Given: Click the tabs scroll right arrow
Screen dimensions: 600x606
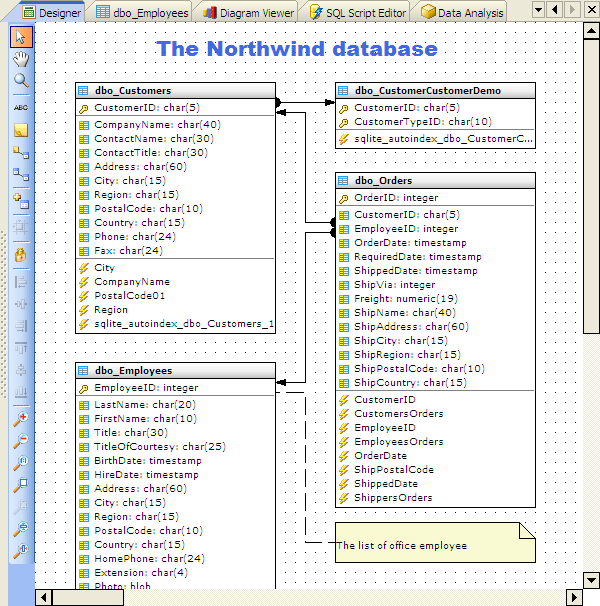Looking at the screenshot, I should tap(573, 9).
